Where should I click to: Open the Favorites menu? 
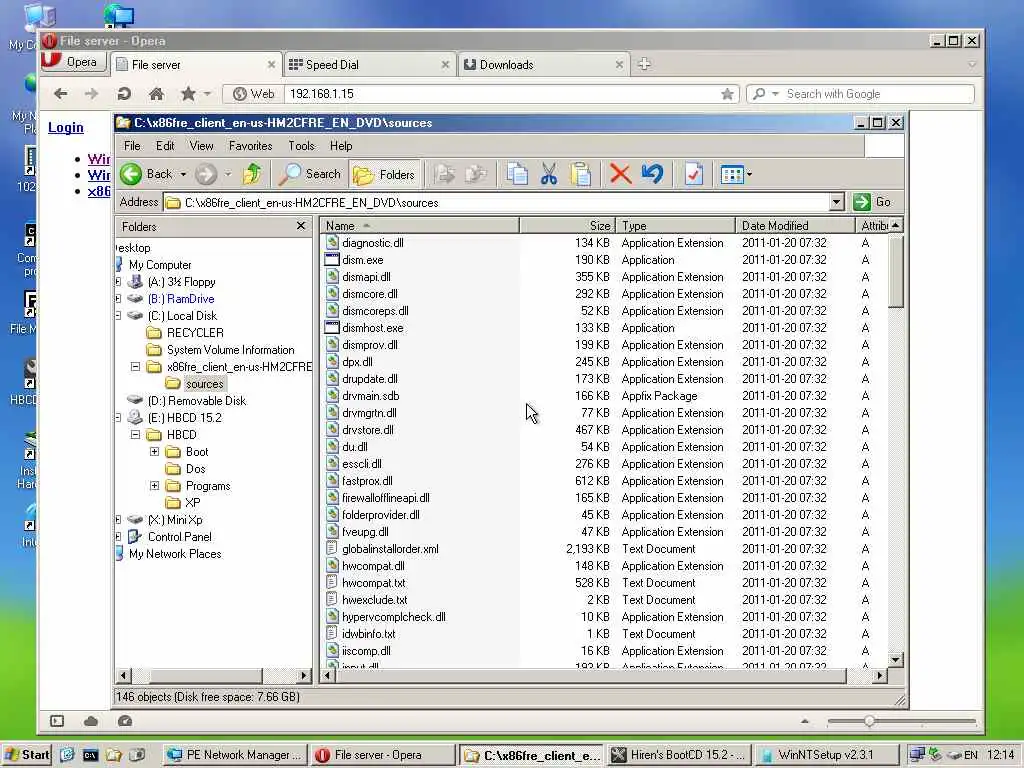[x=250, y=146]
